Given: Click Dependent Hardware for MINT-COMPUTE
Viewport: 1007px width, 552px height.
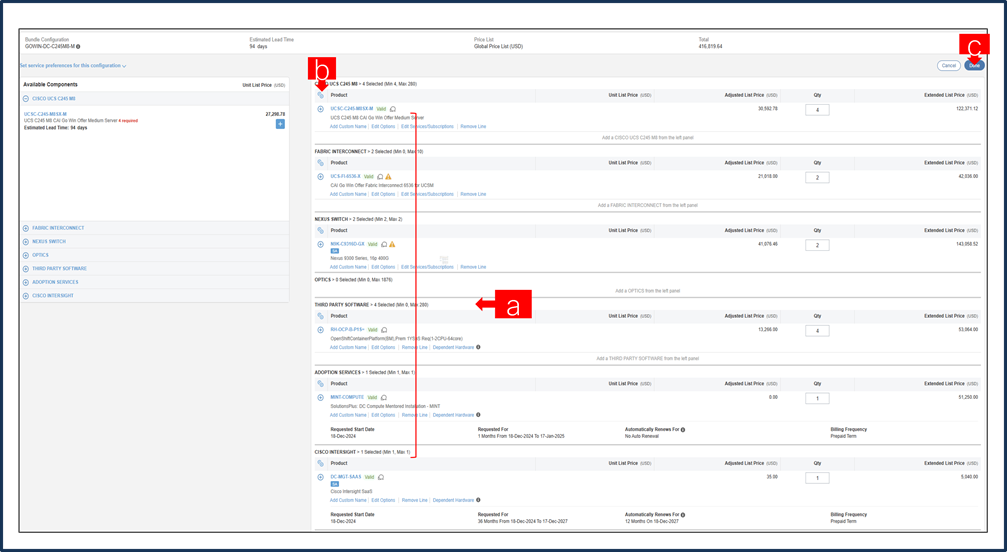Looking at the screenshot, I should 453,415.
